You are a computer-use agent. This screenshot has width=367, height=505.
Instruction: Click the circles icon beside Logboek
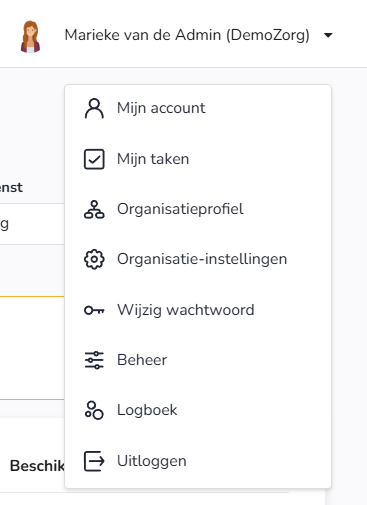pos(94,410)
